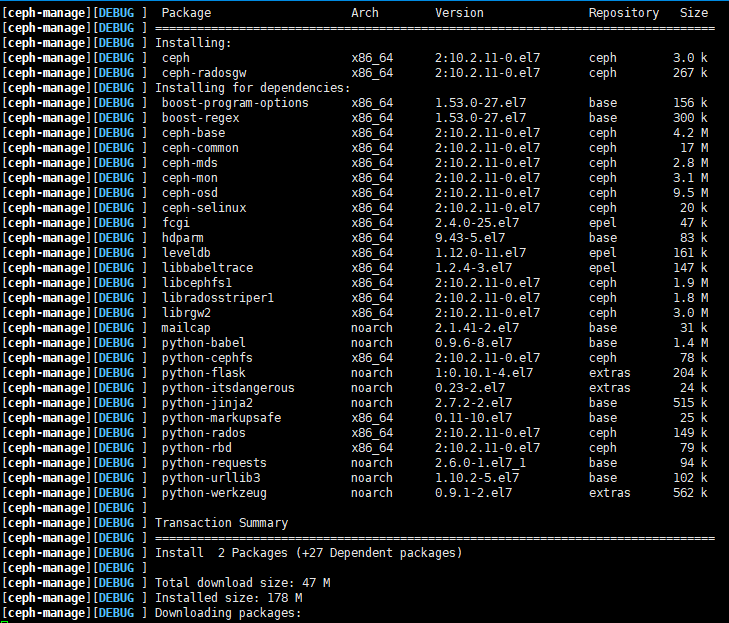Select 'noarch' arch in mailcap row
The image size is (729, 623).
371,328
